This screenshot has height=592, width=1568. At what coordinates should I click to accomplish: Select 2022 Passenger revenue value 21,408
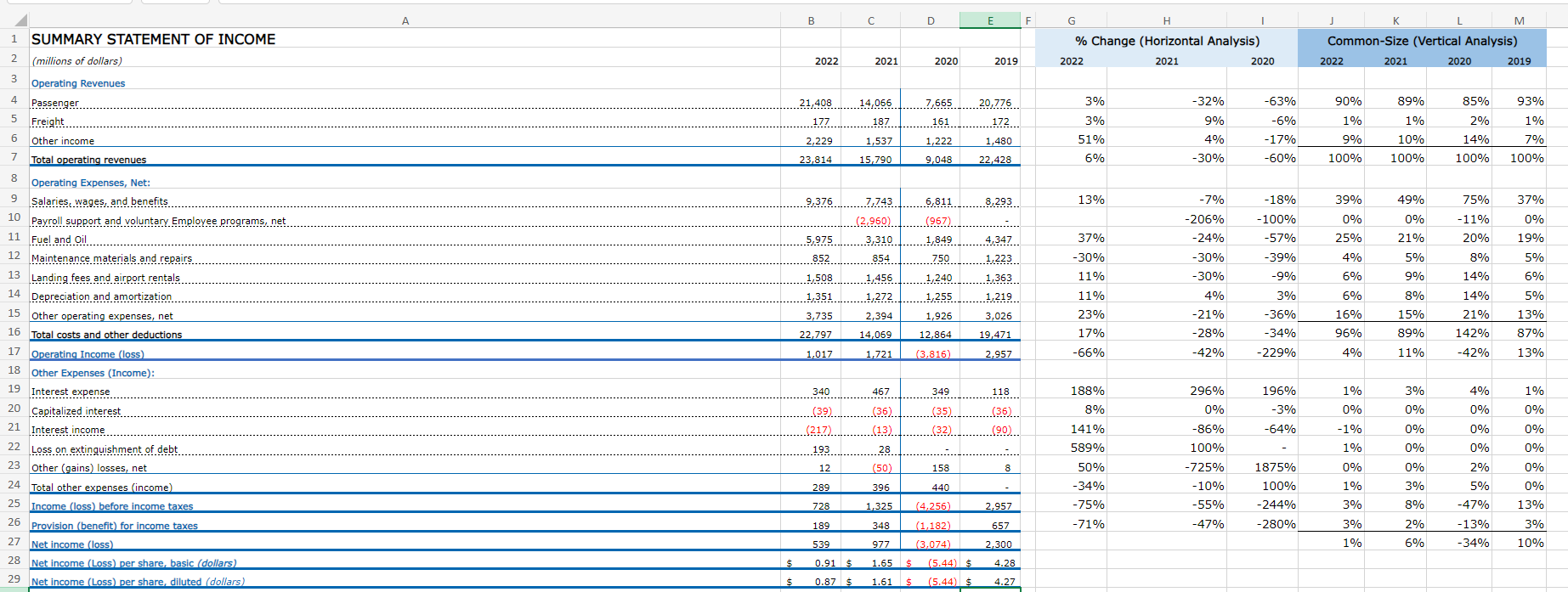pyautogui.click(x=815, y=103)
